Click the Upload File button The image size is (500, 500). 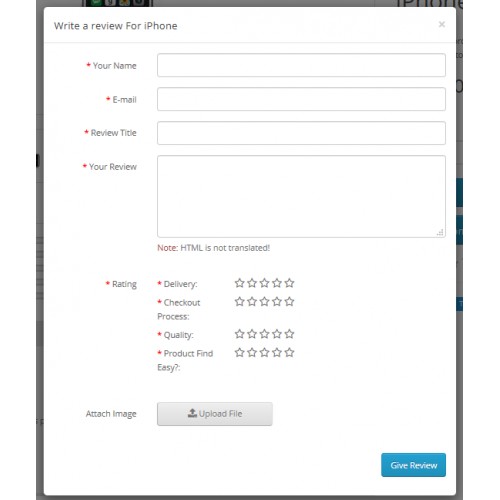[x=215, y=414]
